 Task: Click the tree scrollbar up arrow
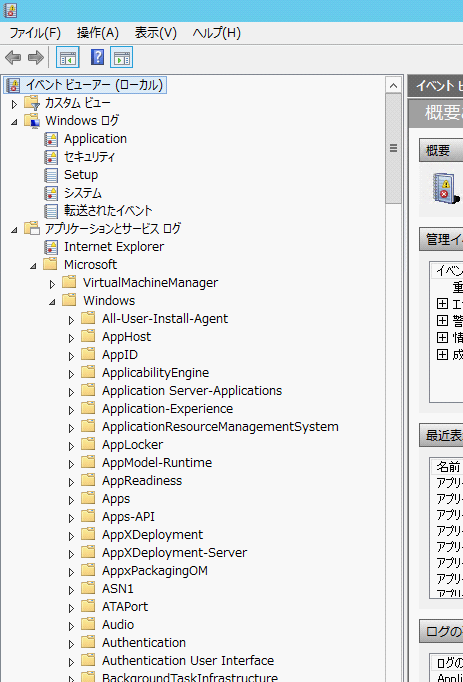click(x=393, y=85)
